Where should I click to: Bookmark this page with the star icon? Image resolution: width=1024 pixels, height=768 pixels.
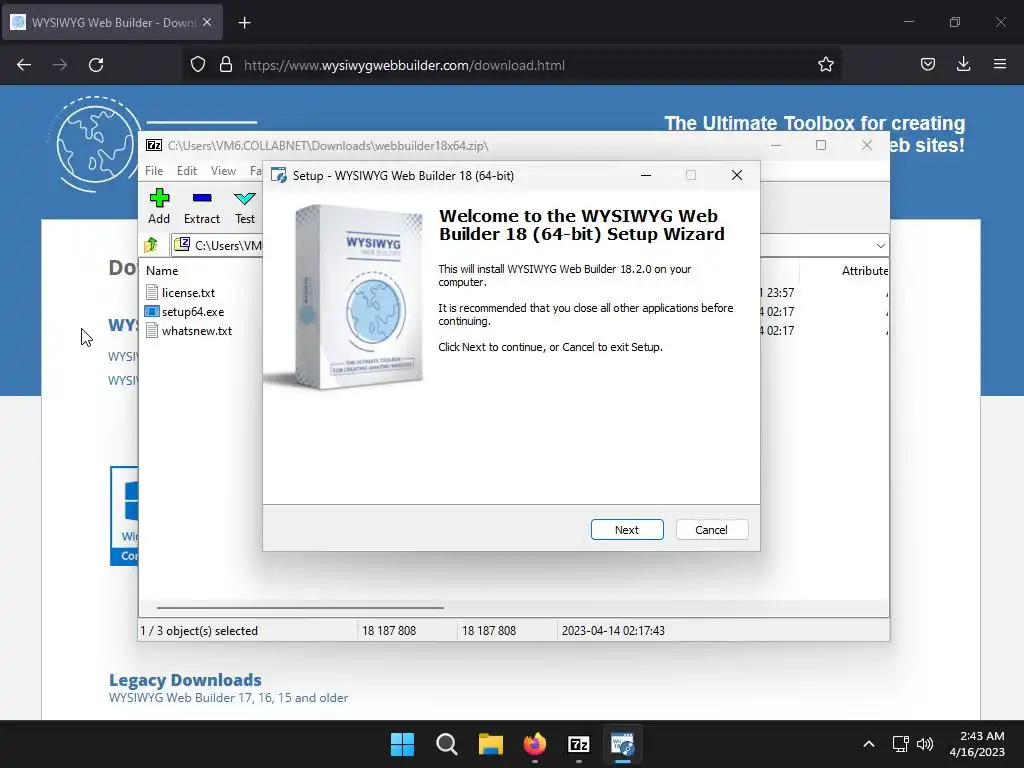(x=825, y=65)
